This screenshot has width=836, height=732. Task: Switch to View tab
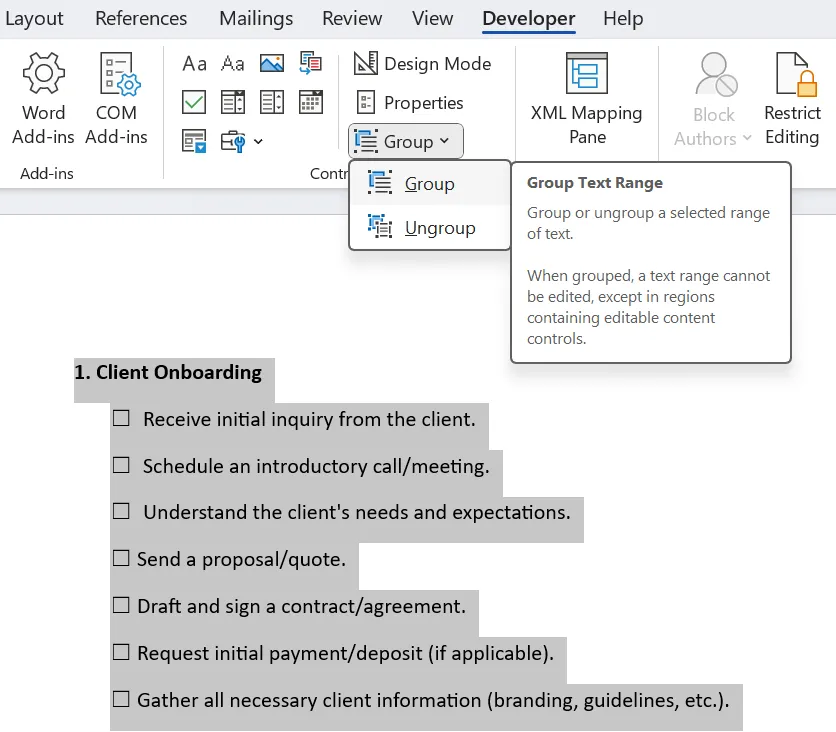432,19
